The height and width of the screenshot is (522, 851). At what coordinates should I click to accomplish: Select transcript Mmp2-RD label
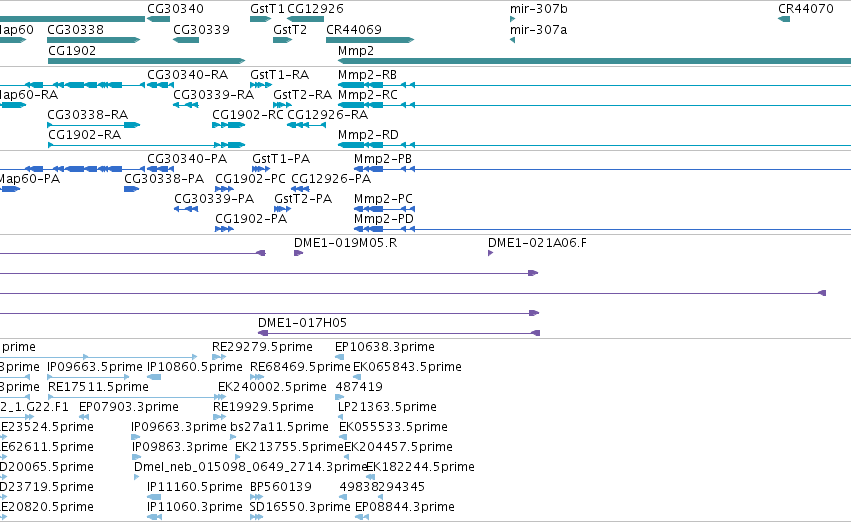(368, 135)
